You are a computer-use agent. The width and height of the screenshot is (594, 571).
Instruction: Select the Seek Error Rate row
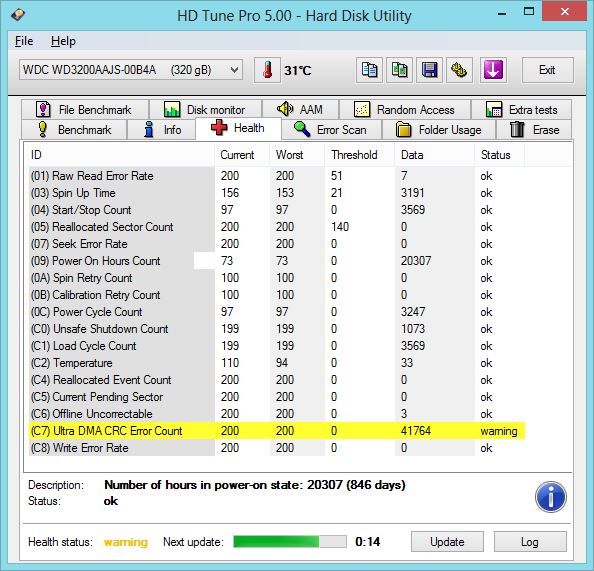[277, 244]
